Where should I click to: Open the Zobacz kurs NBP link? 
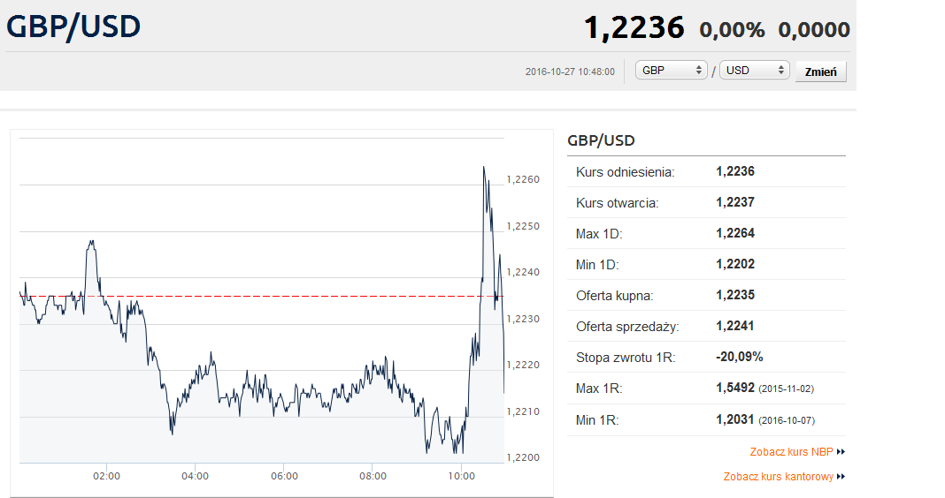791,452
